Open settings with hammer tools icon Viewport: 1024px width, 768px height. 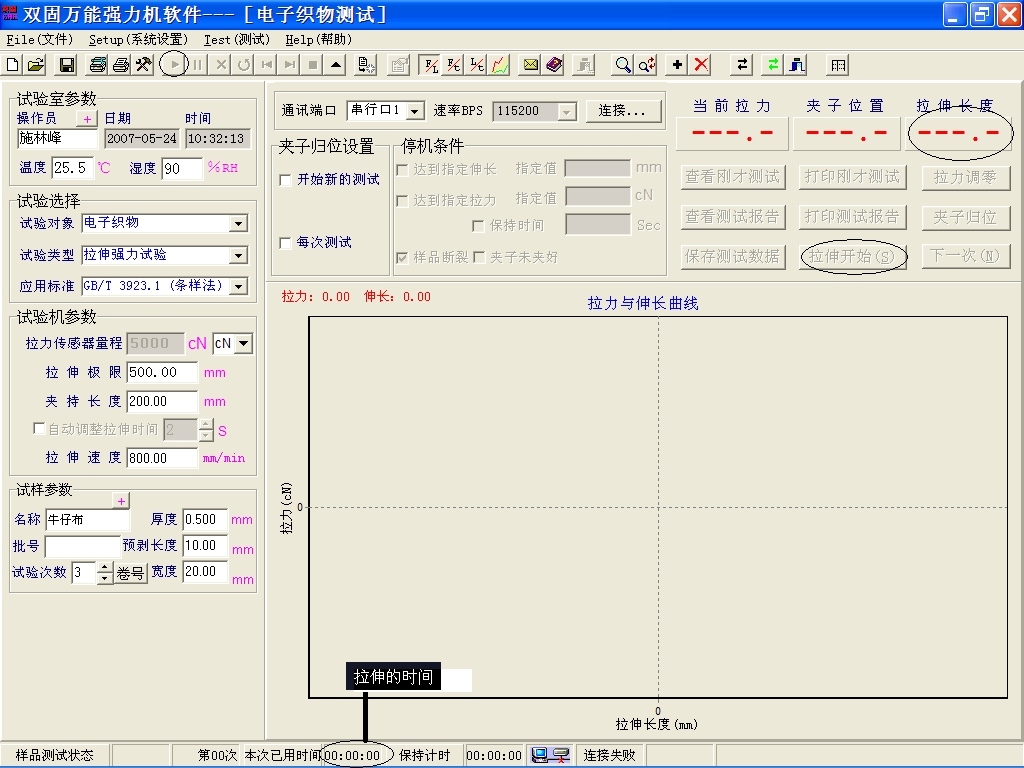pos(143,65)
